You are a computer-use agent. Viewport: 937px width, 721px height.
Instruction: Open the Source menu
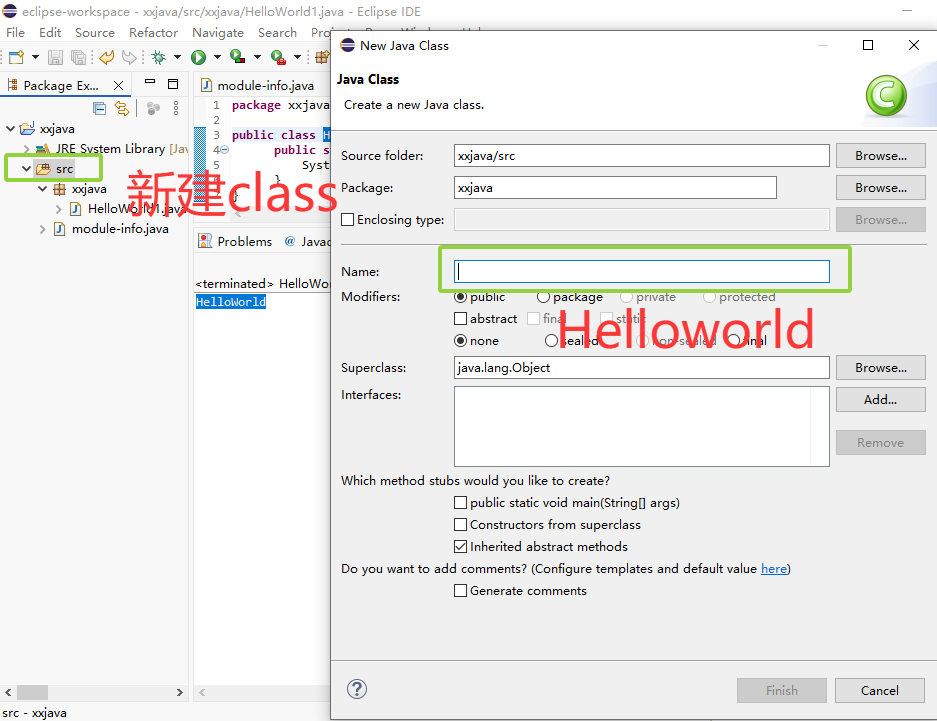pyautogui.click(x=94, y=32)
